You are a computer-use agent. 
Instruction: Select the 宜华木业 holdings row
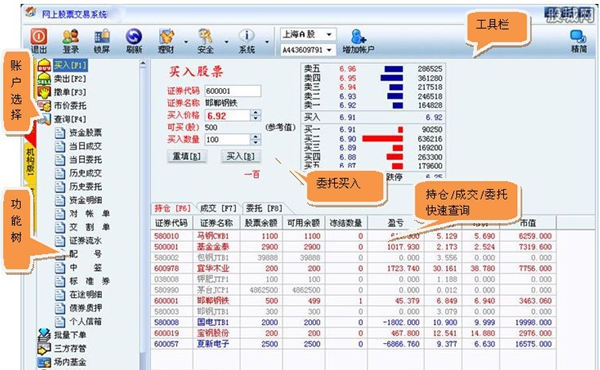[x=354, y=269]
